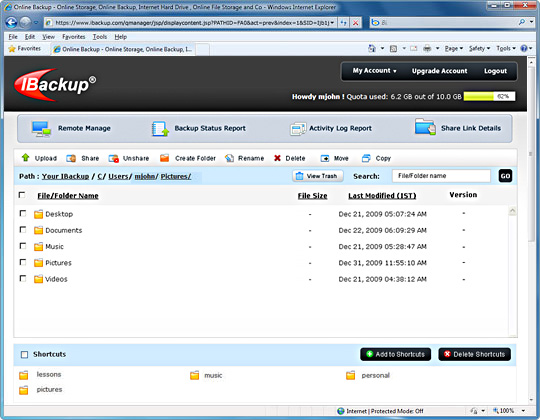540x420 pixels.
Task: Click the red Delete X icon
Action: click(277, 158)
